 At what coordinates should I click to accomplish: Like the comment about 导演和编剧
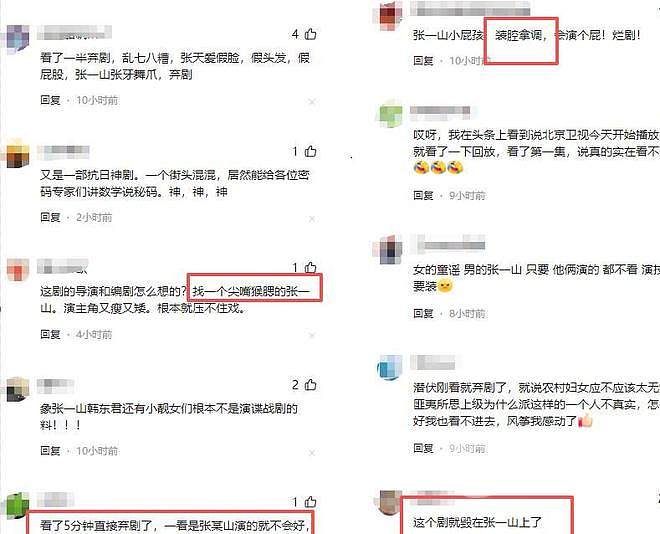click(x=311, y=267)
